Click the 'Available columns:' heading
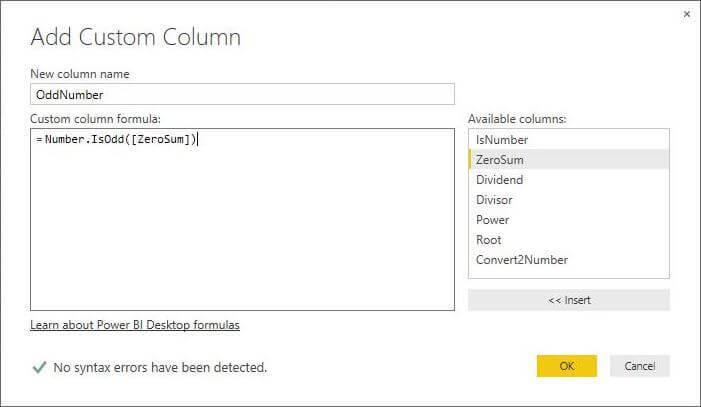 tap(516, 118)
